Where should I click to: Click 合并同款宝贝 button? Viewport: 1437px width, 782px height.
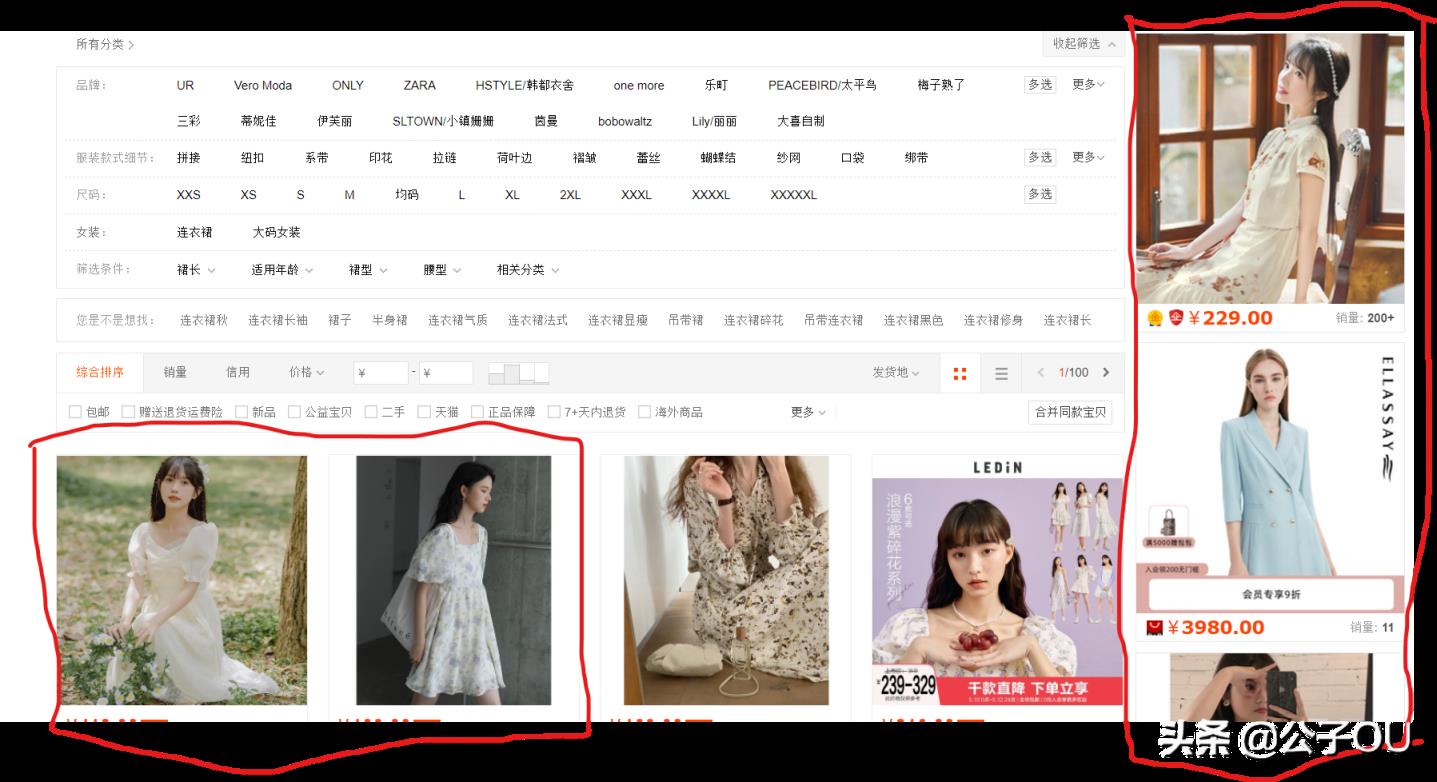click(x=1070, y=412)
